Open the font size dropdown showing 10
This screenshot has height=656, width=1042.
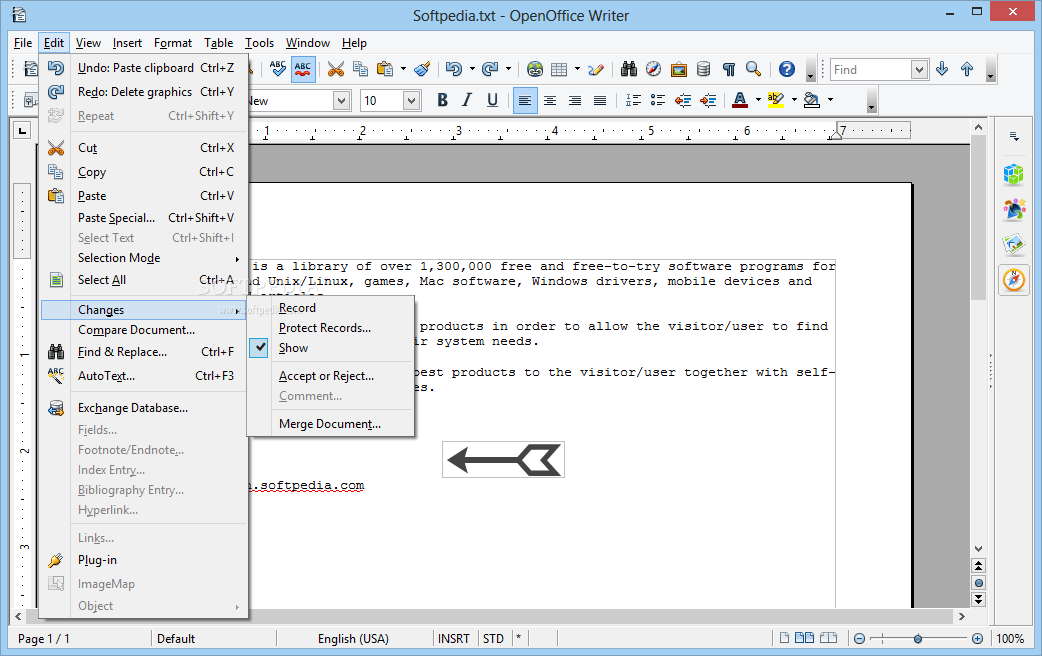tap(411, 100)
